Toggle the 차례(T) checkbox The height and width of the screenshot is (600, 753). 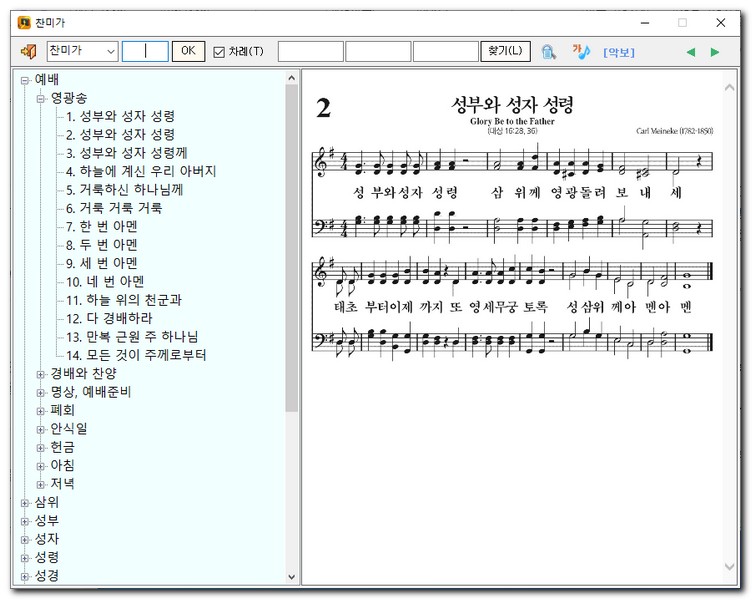pyautogui.click(x=219, y=52)
